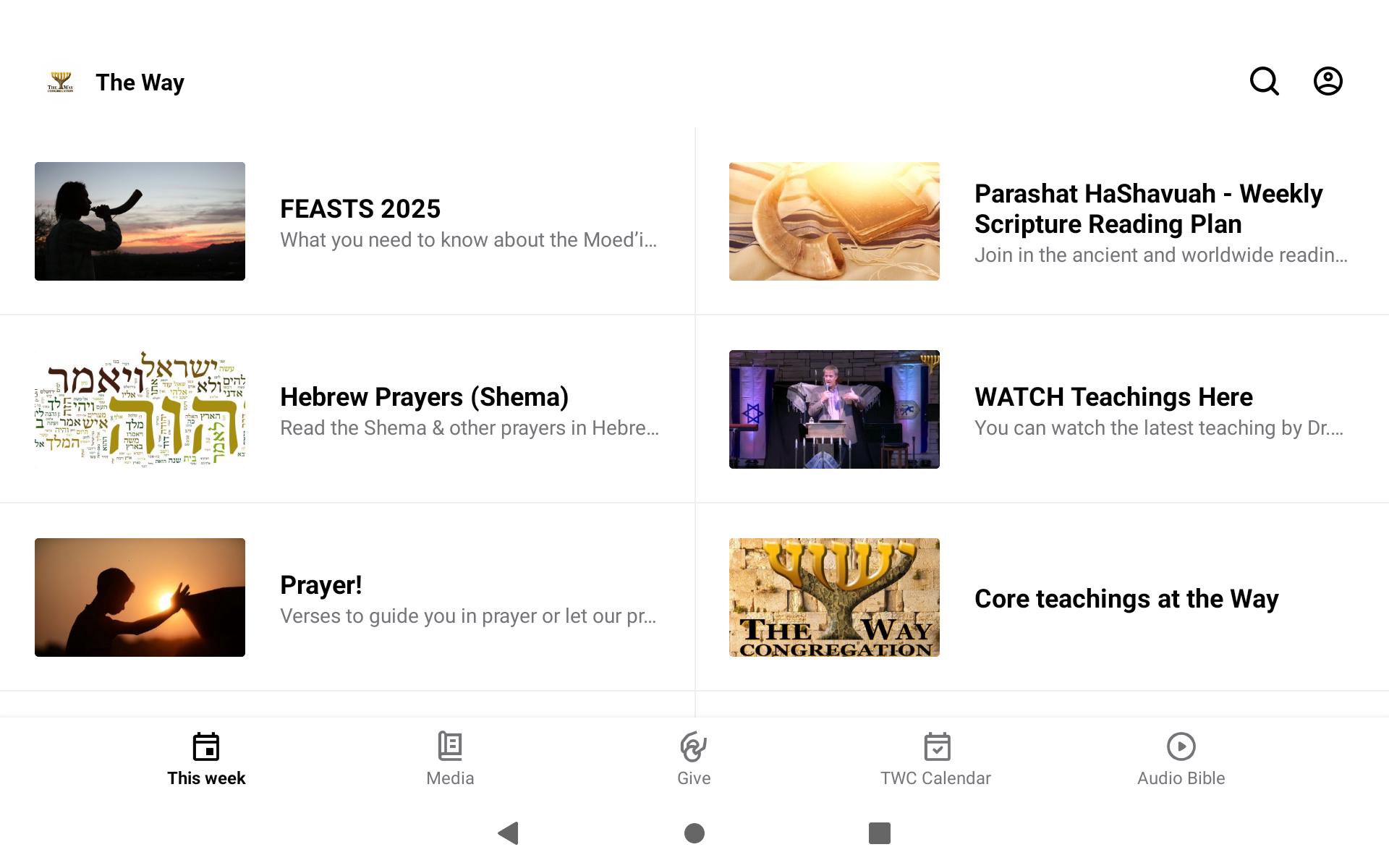
Task: Switch to the Media tab label
Action: [x=450, y=778]
